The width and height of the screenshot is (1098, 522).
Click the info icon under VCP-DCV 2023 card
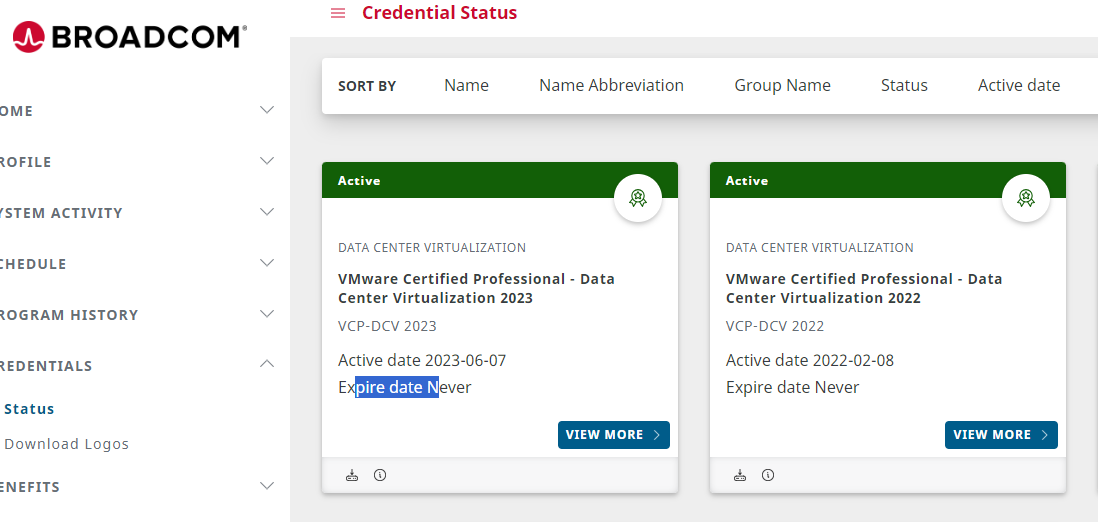pyautogui.click(x=380, y=475)
